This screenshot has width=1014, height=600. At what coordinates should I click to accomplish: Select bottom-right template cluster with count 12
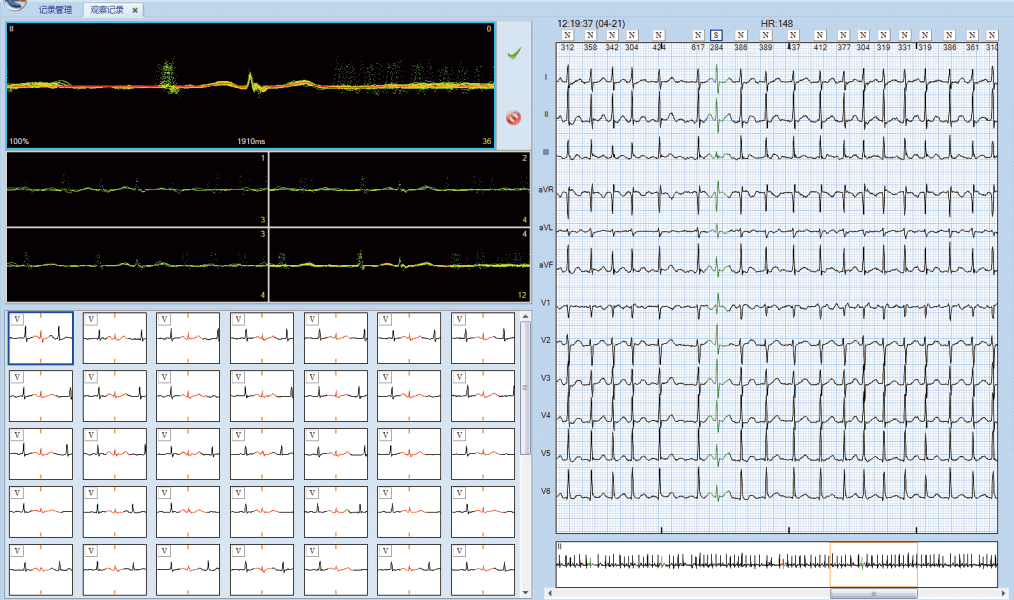tap(400, 264)
